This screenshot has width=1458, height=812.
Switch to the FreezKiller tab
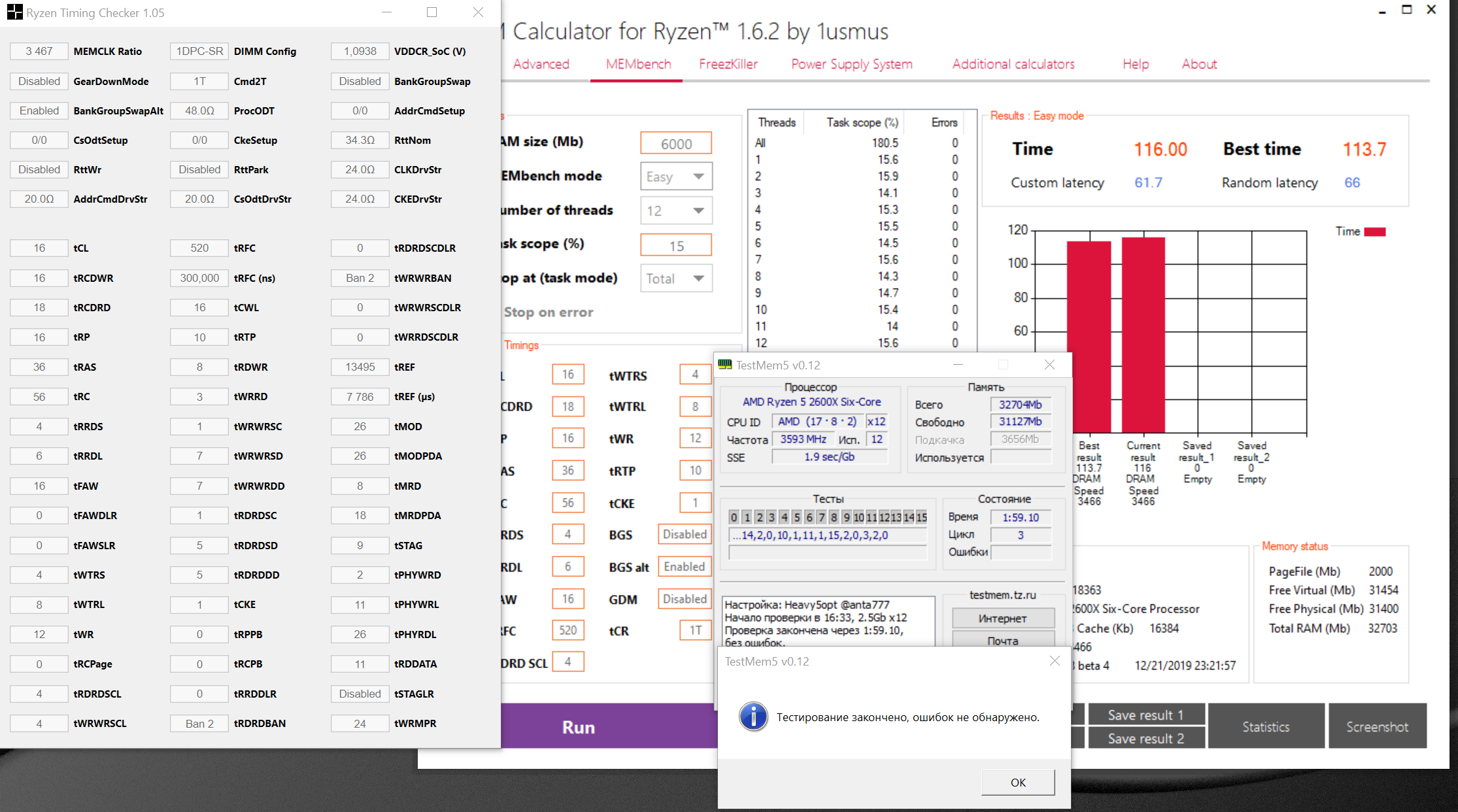click(x=728, y=64)
